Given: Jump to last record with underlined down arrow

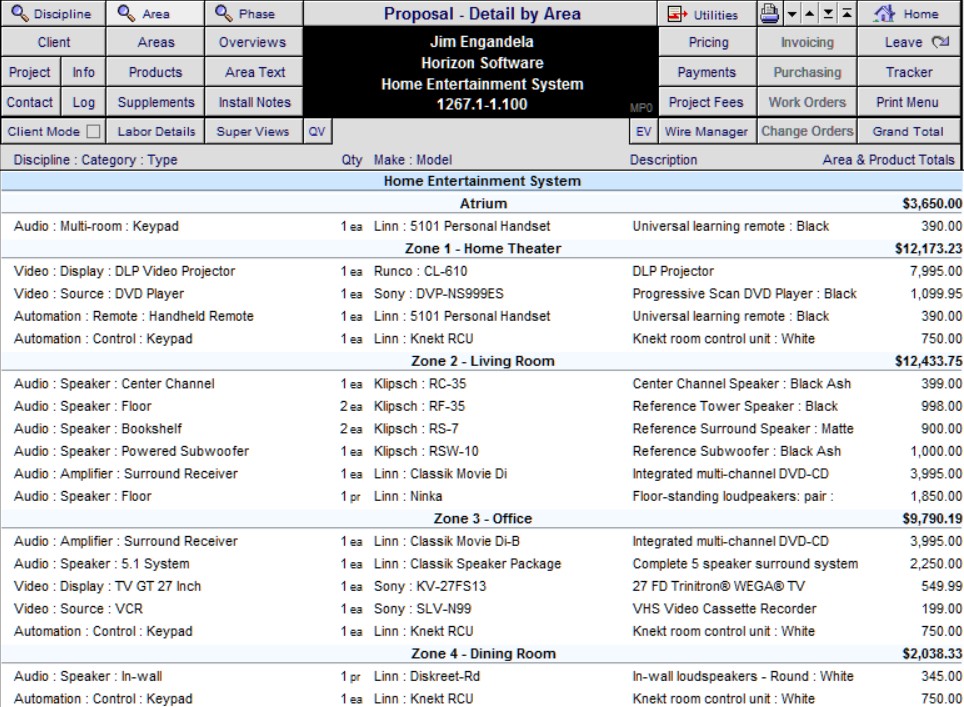Looking at the screenshot, I should pos(829,14).
